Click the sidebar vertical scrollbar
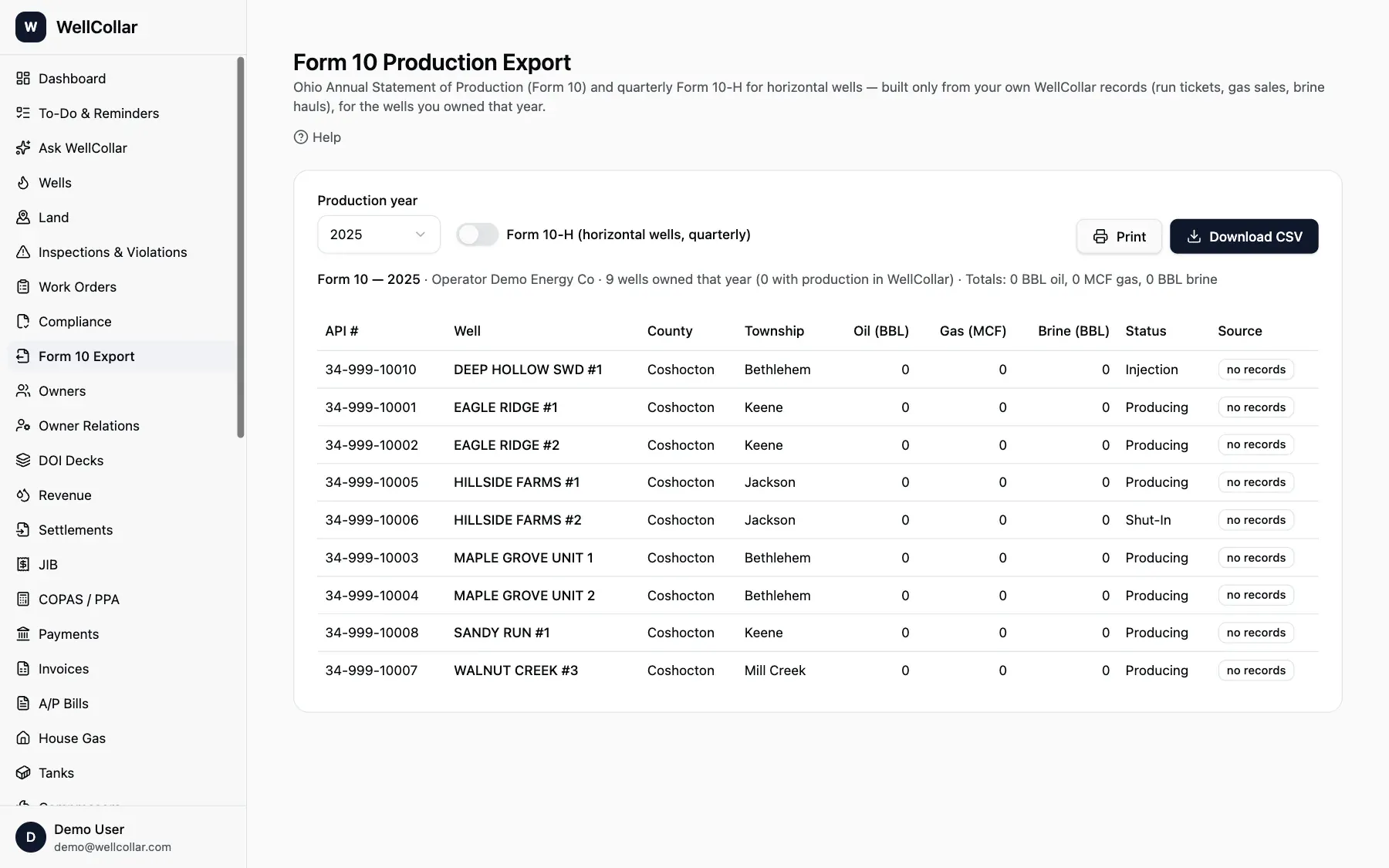The image size is (1389, 868). 240,247
